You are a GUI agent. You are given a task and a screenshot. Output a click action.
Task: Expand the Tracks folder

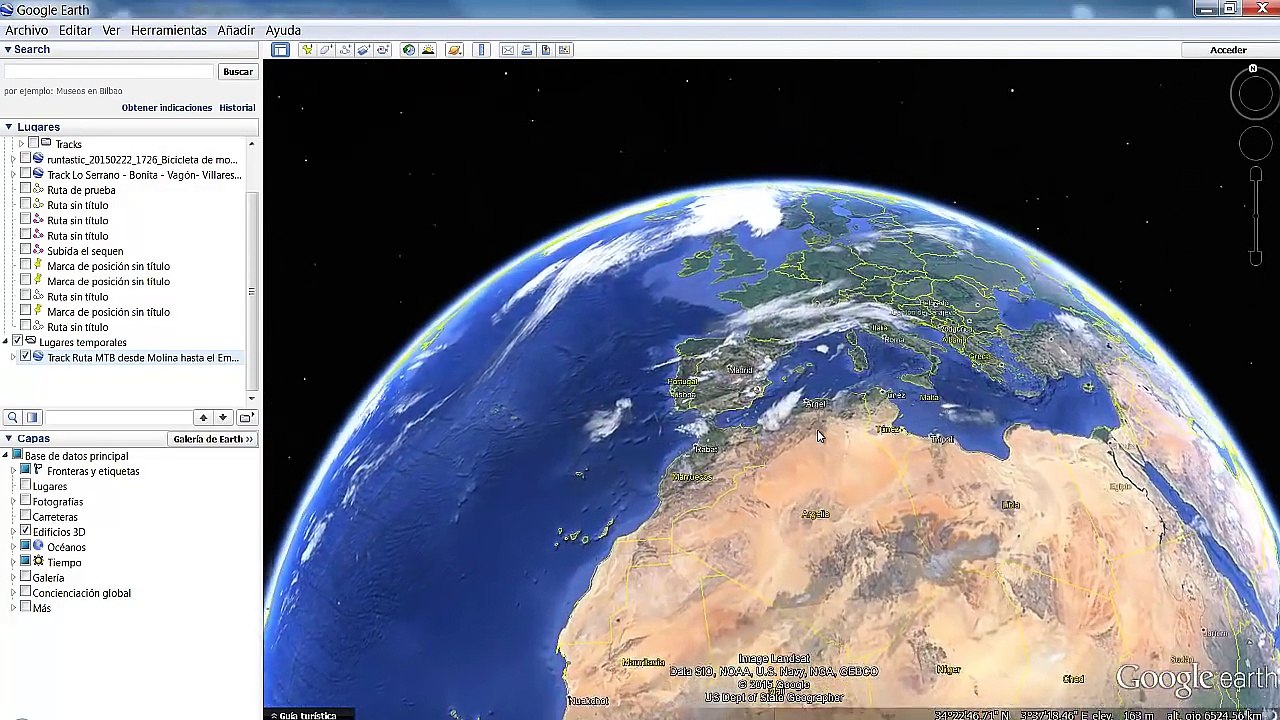click(x=21, y=144)
